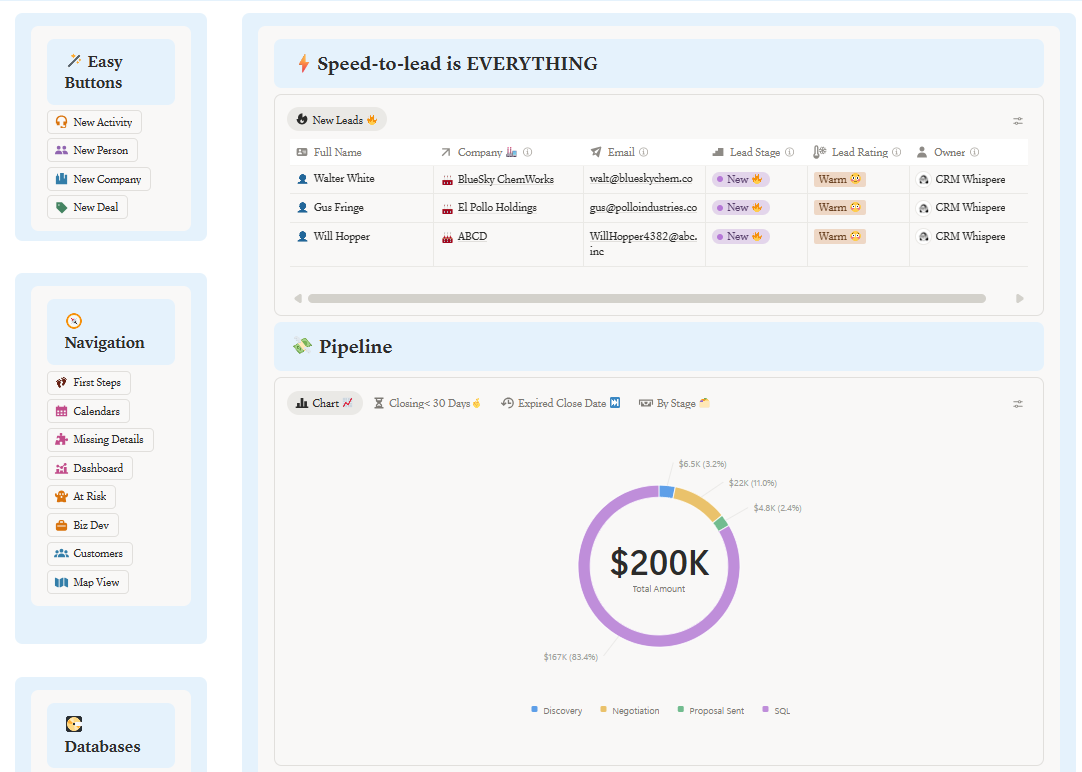Open the Missing Details navigation link
This screenshot has width=1082, height=772.
(100, 440)
